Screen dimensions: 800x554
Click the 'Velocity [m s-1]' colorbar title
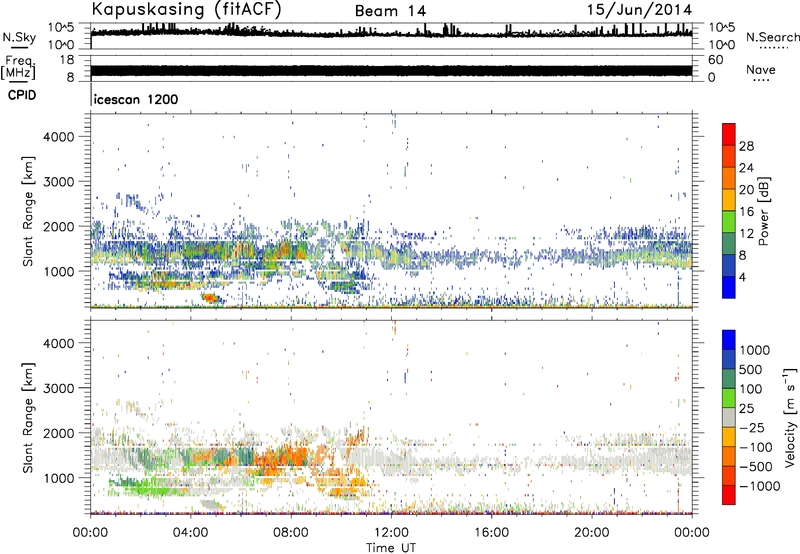790,417
